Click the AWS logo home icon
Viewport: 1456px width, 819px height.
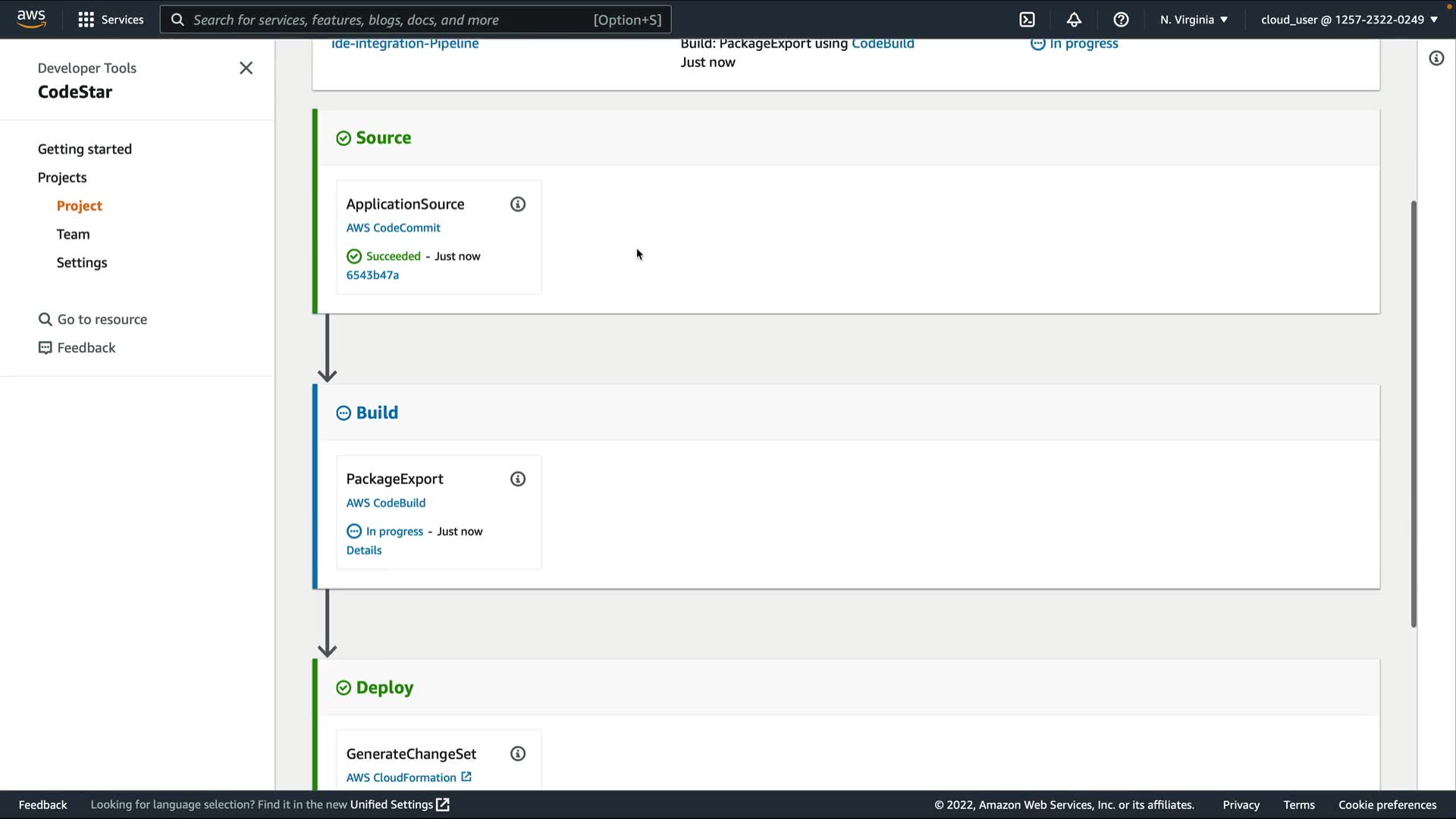click(31, 19)
